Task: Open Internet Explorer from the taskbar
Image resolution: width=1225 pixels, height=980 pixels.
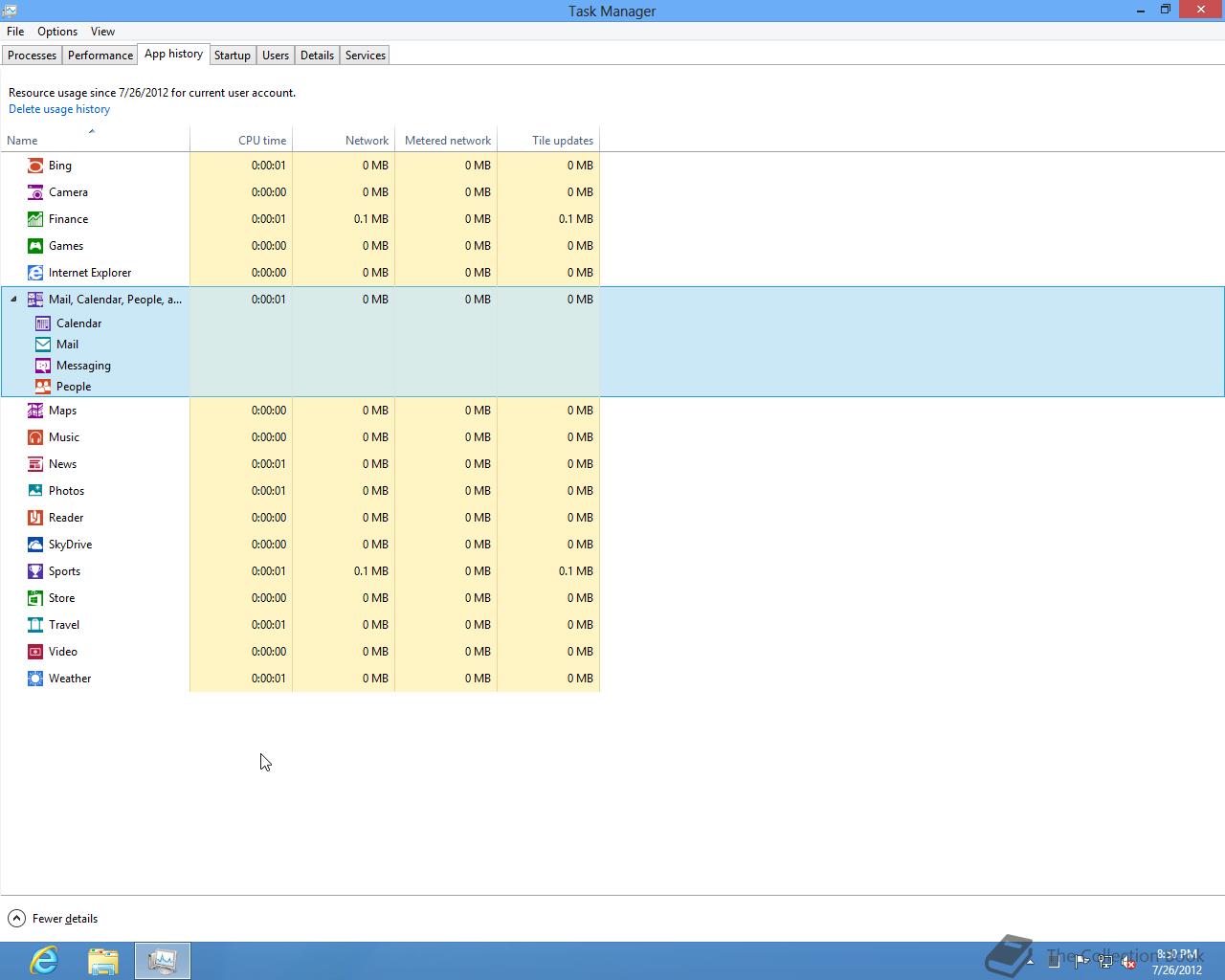Action: coord(44,961)
